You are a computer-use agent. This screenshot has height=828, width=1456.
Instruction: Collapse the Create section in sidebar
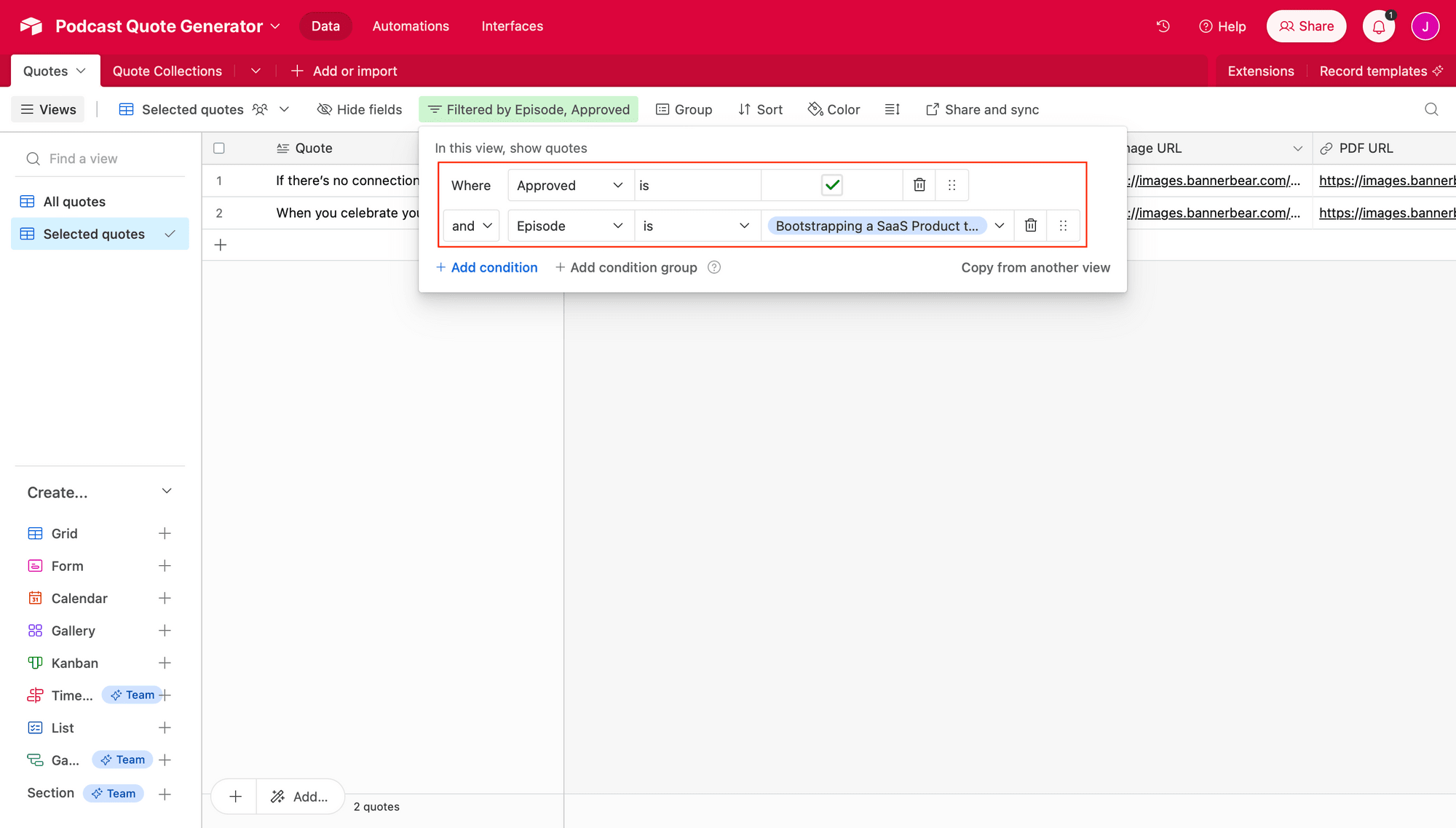coord(166,491)
